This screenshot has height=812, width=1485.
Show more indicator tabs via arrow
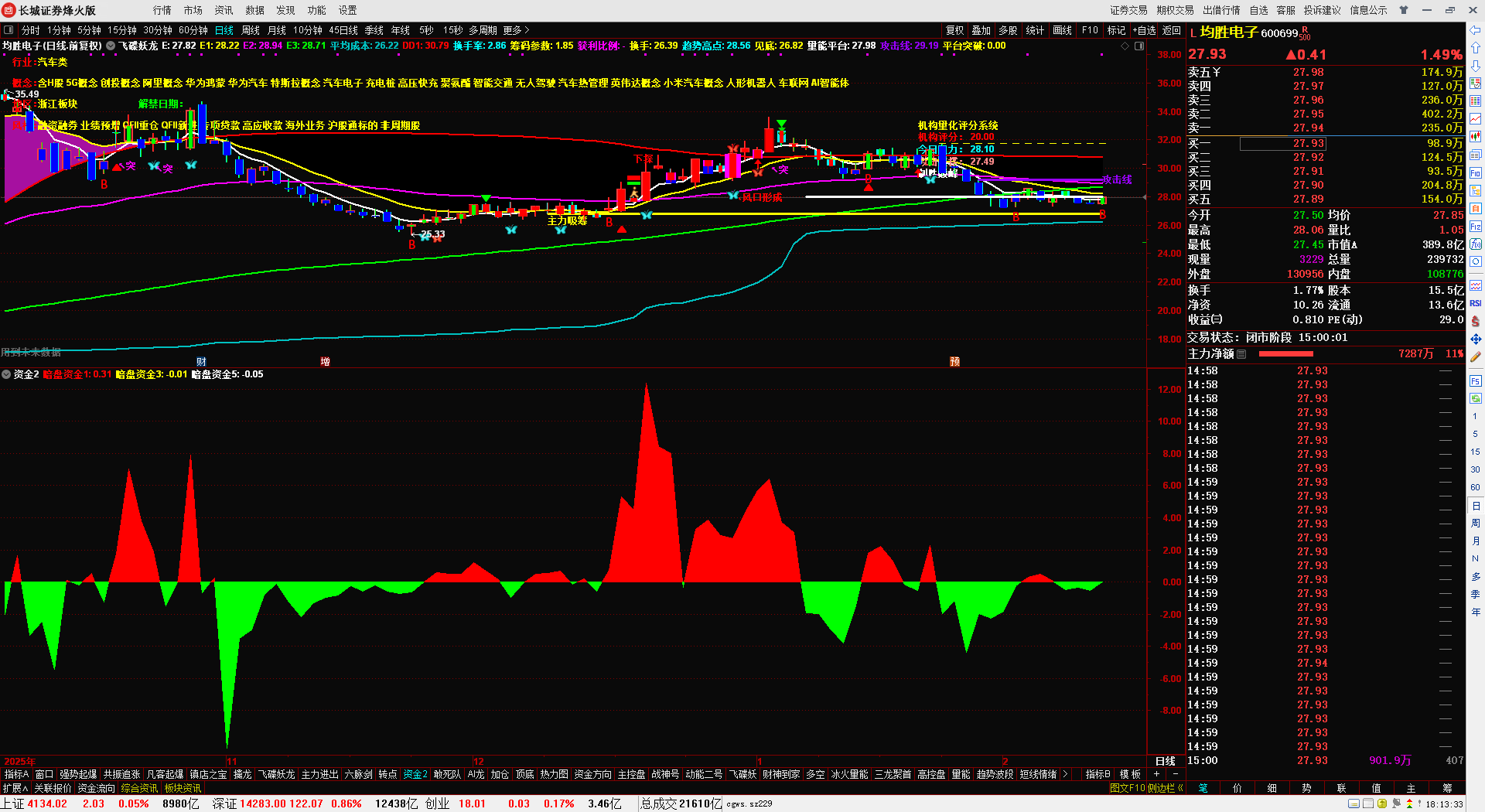point(1066,774)
